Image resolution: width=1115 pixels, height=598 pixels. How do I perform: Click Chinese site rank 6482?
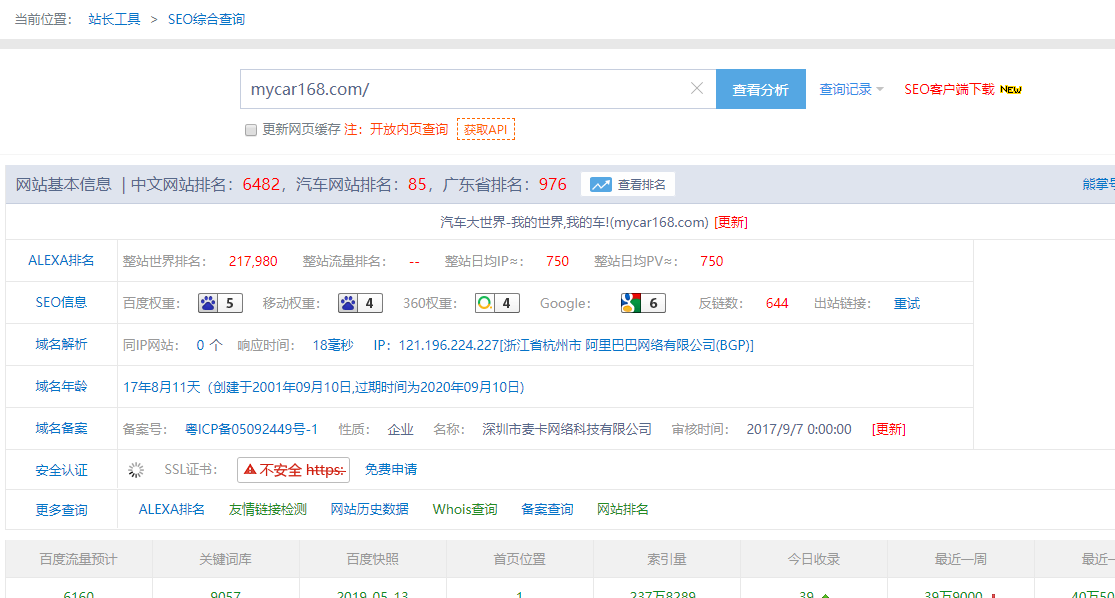[x=262, y=185]
